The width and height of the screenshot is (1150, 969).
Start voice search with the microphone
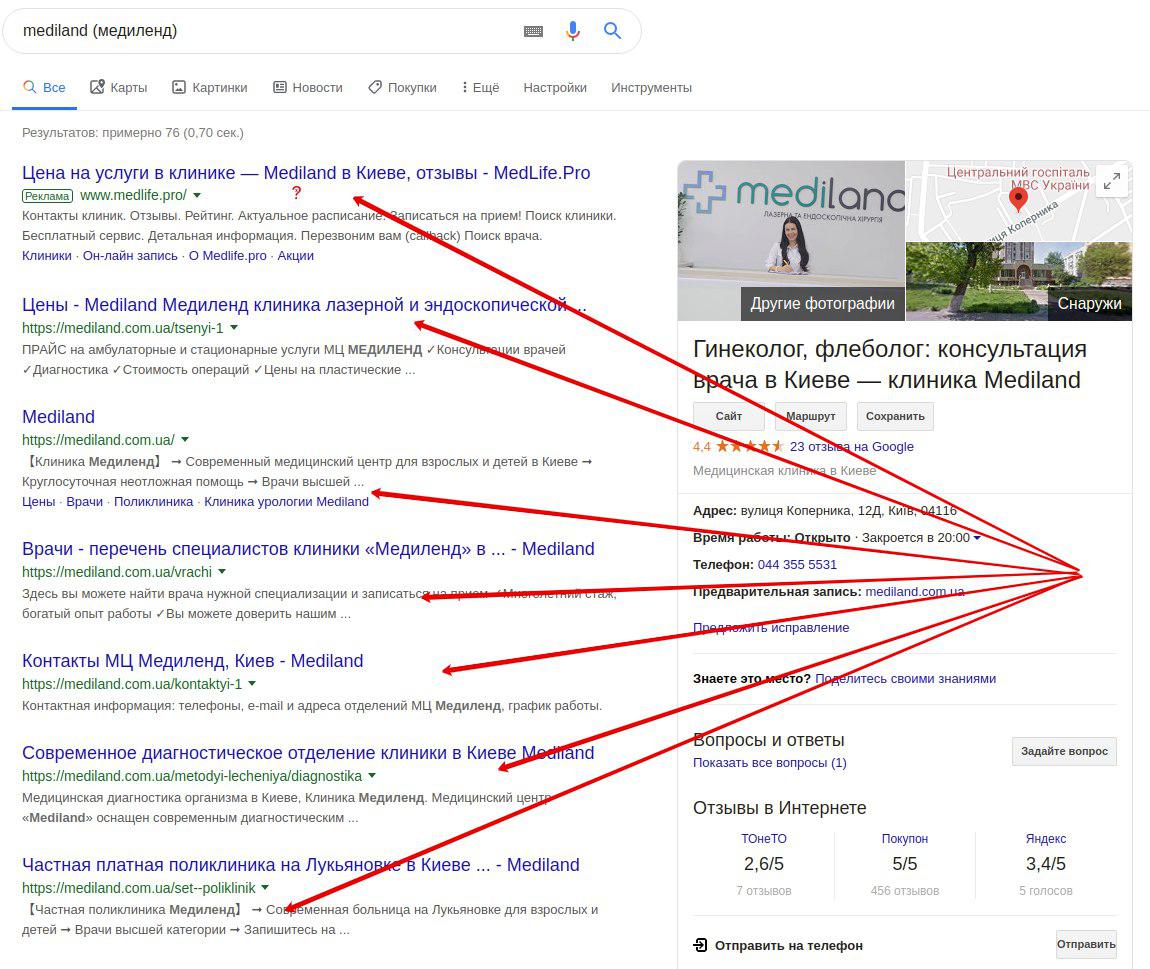[x=573, y=31]
